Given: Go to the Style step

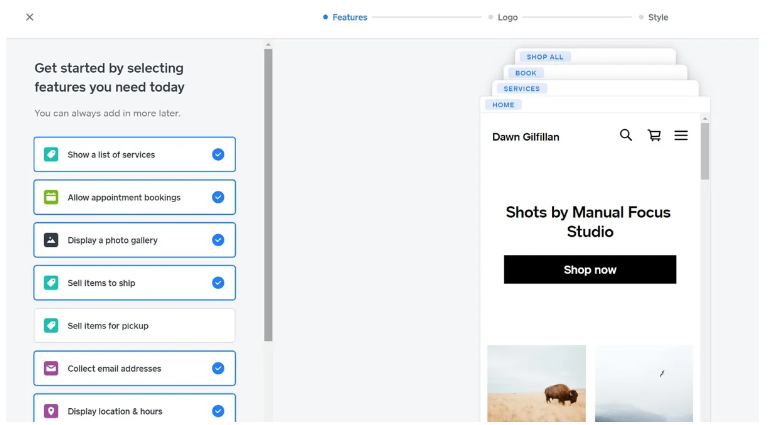Looking at the screenshot, I should [x=653, y=17].
